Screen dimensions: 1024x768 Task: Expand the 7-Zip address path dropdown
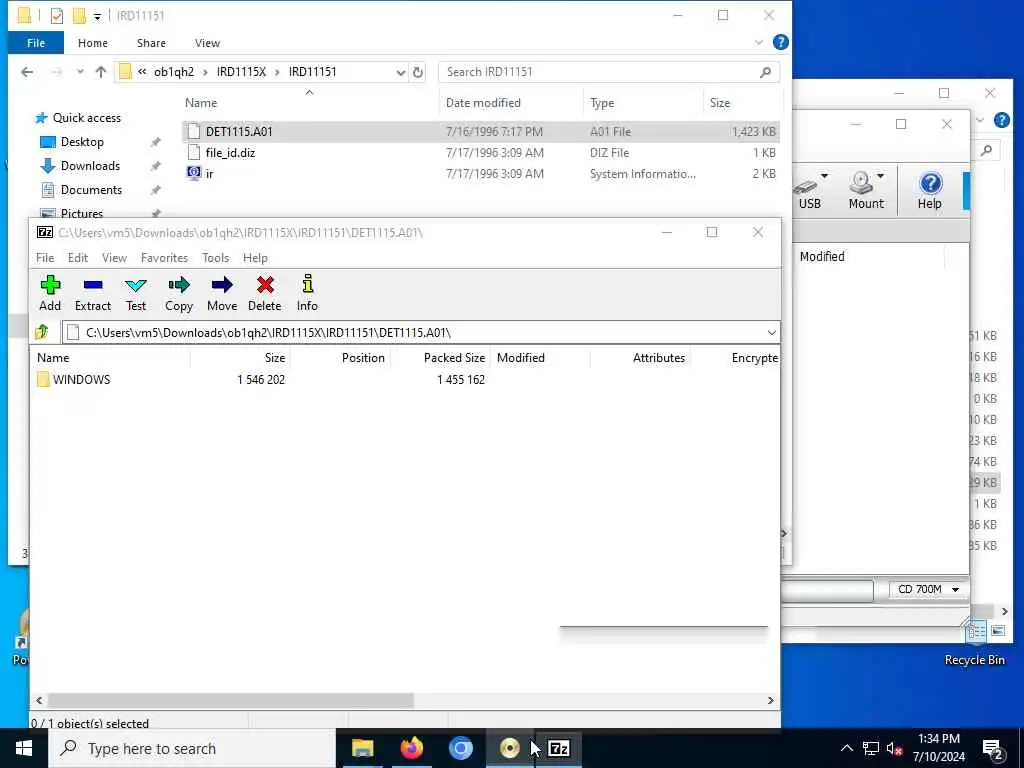click(x=771, y=332)
